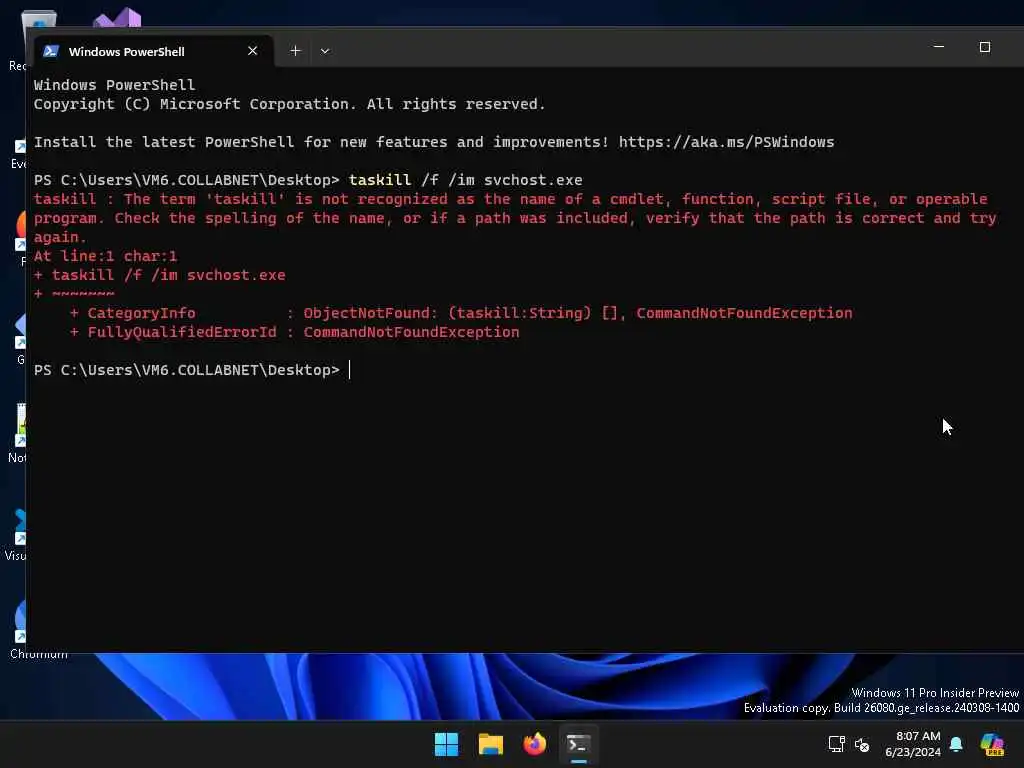1024x768 pixels.
Task: Open the Windows Start menu
Action: 447,744
